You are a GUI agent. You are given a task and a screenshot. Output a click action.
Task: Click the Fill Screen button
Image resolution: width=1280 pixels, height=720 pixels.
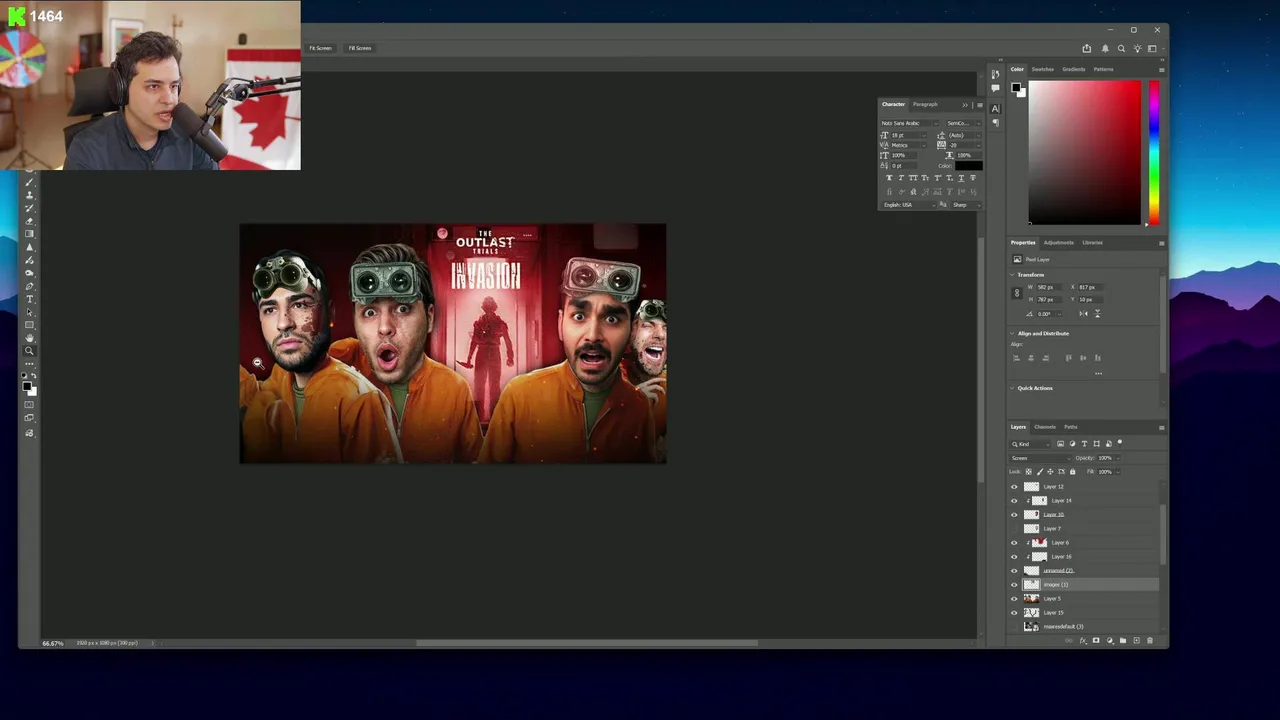360,48
